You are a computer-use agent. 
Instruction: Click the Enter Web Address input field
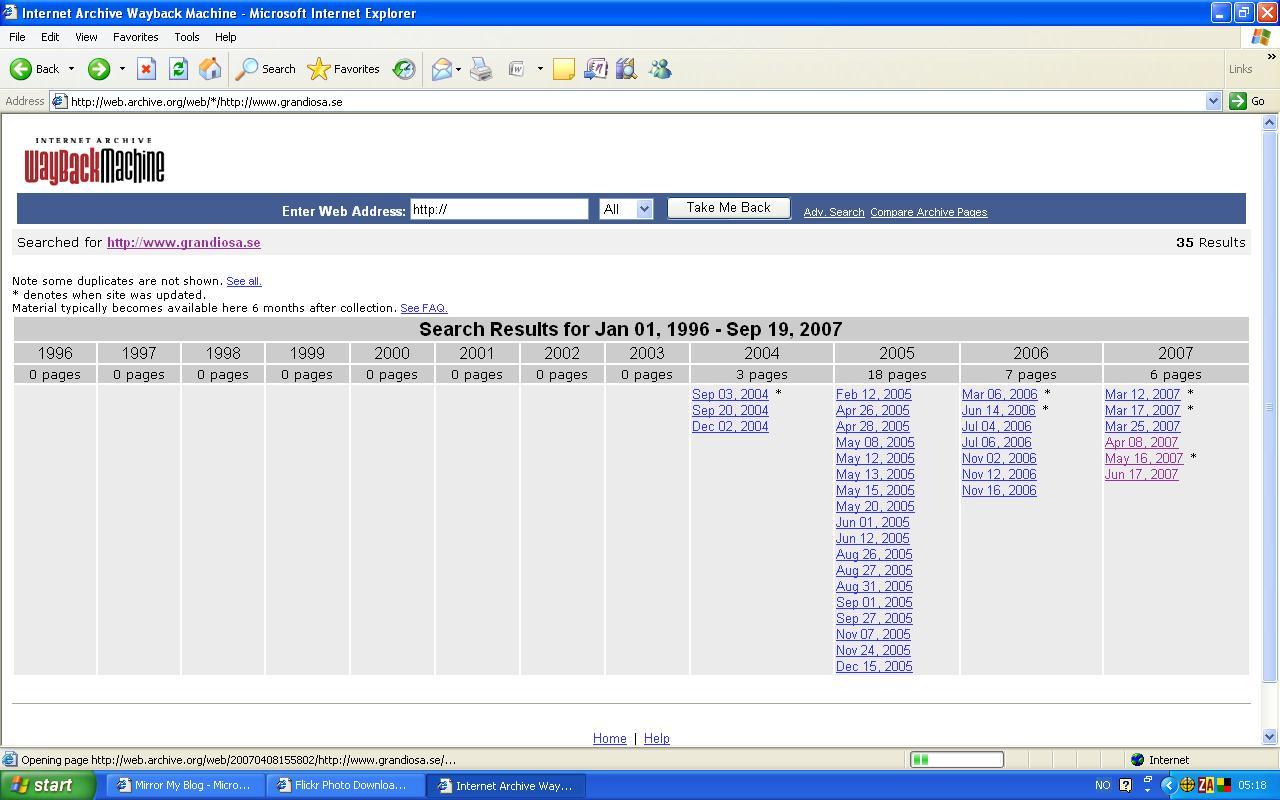[x=499, y=209]
